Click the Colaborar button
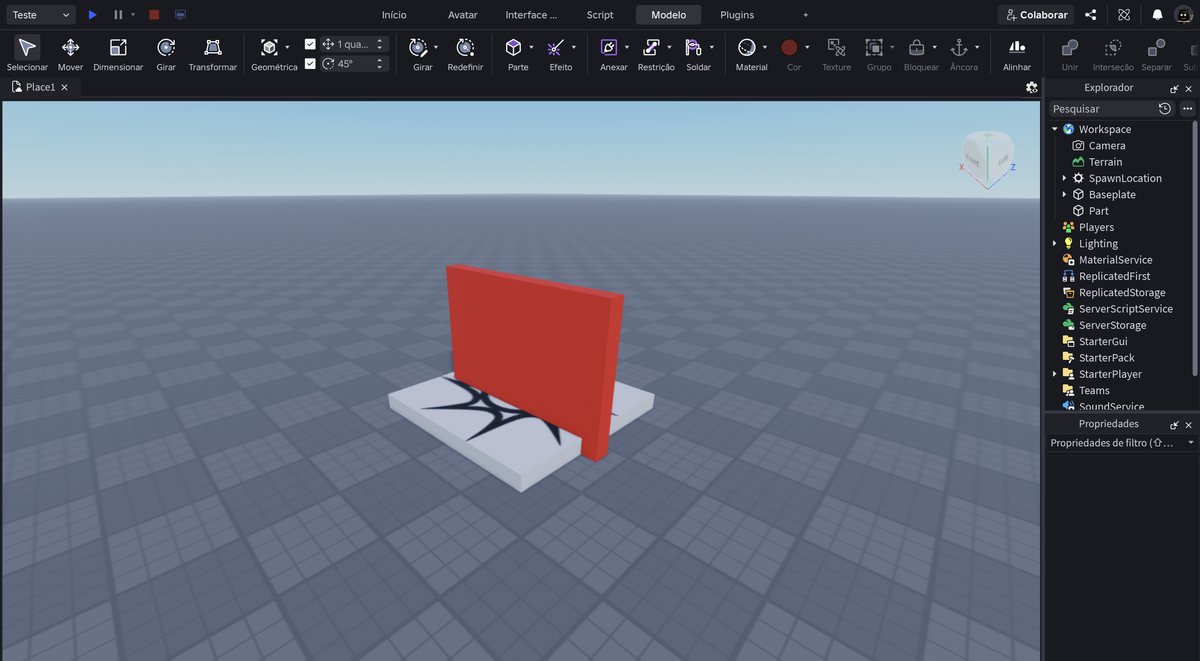This screenshot has width=1200, height=661. 1036,15
